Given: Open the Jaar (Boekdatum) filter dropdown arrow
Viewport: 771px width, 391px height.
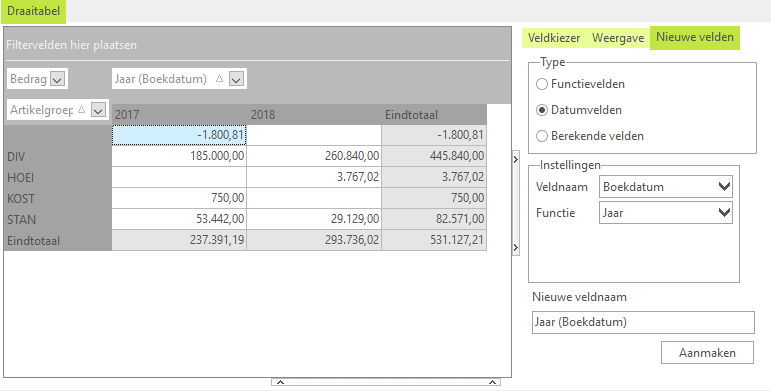Looking at the screenshot, I should [x=236, y=79].
